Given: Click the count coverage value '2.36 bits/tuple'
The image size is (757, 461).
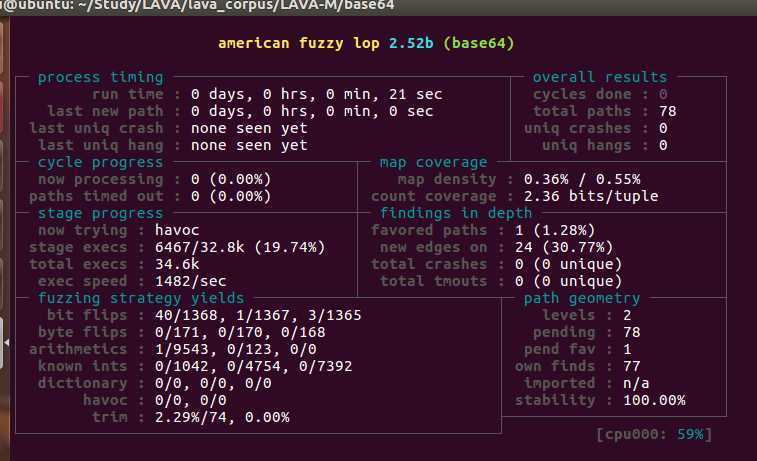Looking at the screenshot, I should click(591, 196).
